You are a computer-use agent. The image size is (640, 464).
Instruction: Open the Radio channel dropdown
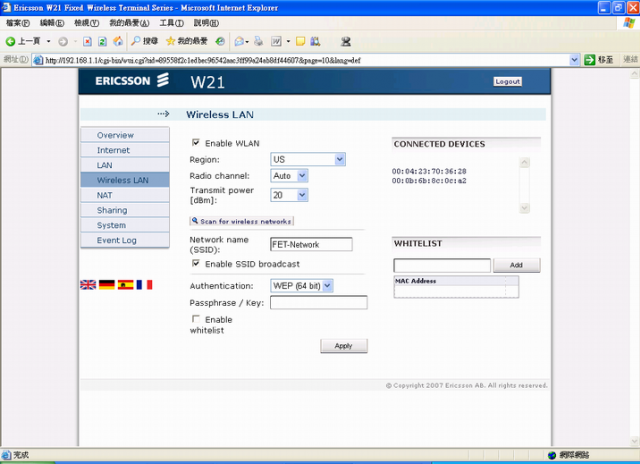289,176
